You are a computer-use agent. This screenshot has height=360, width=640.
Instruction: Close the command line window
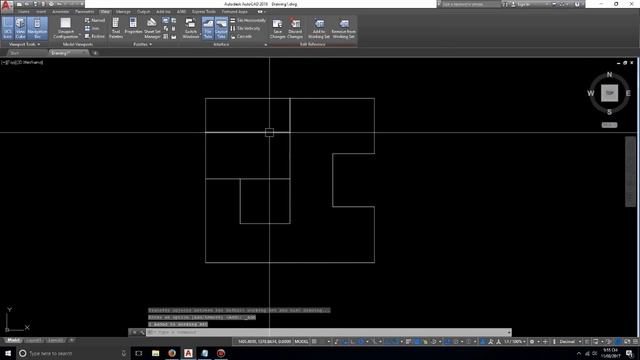[134, 333]
